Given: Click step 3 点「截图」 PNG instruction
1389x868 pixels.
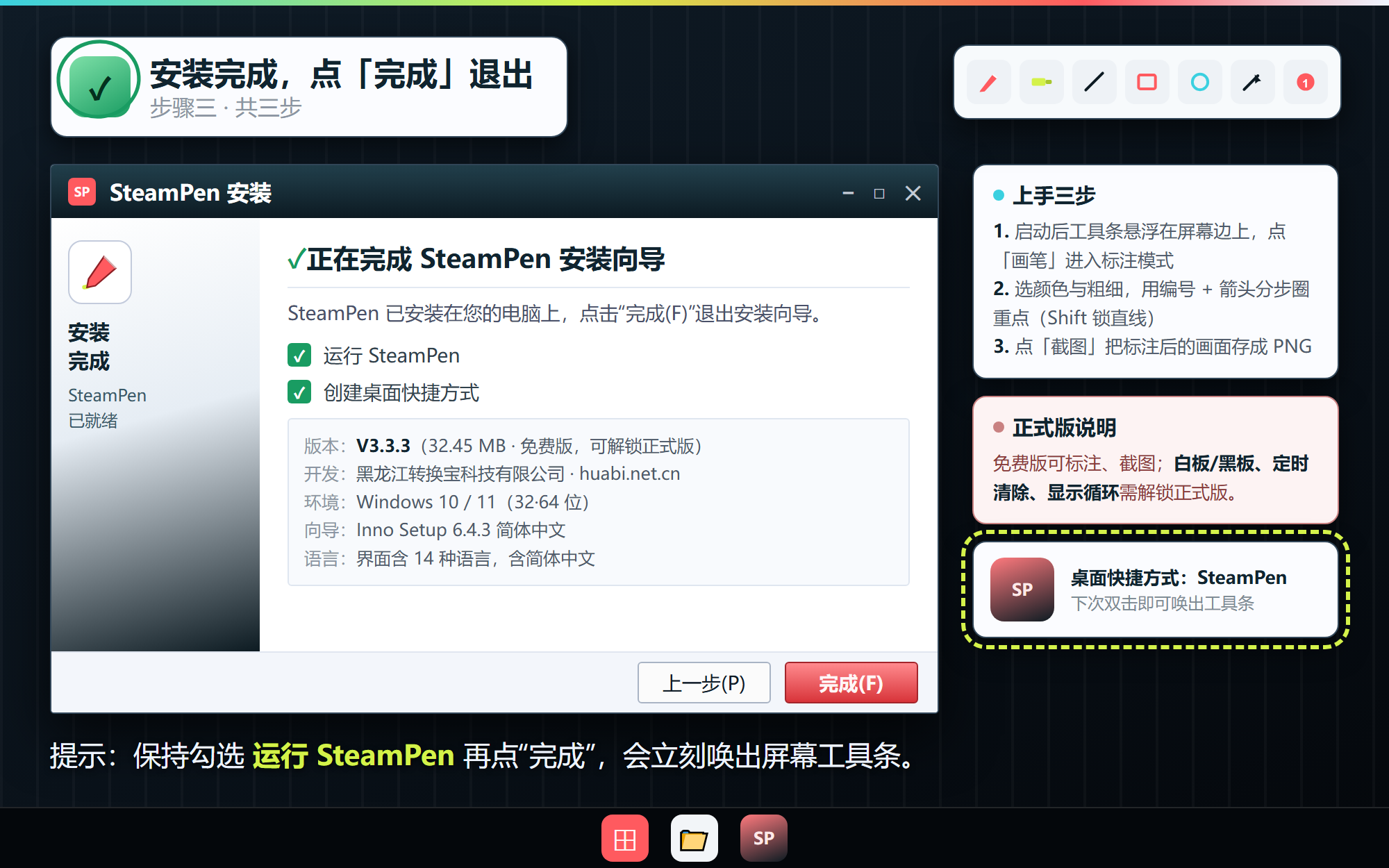Looking at the screenshot, I should click(x=1152, y=347).
